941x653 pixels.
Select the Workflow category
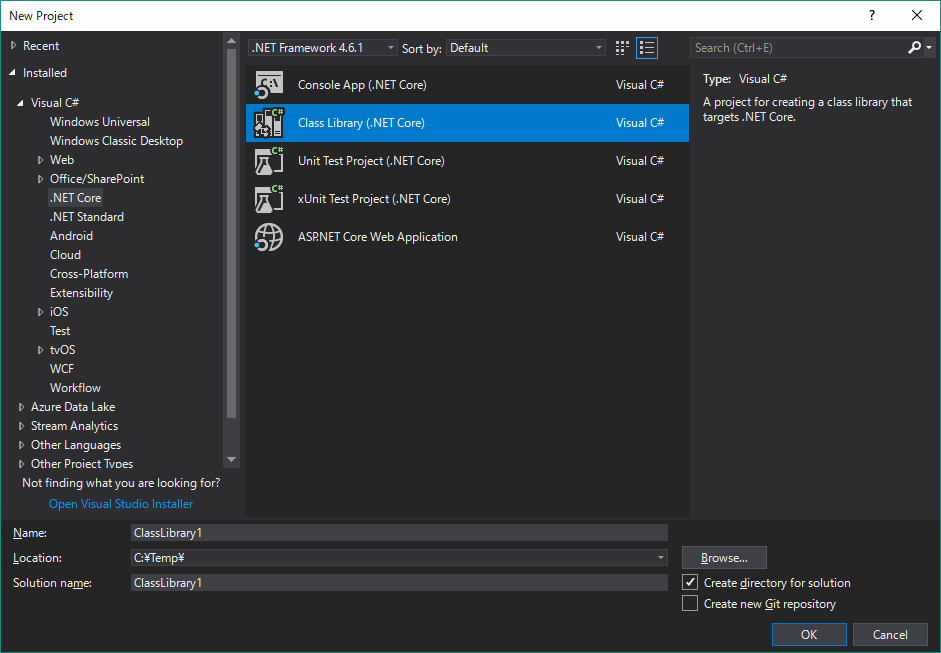(75, 388)
